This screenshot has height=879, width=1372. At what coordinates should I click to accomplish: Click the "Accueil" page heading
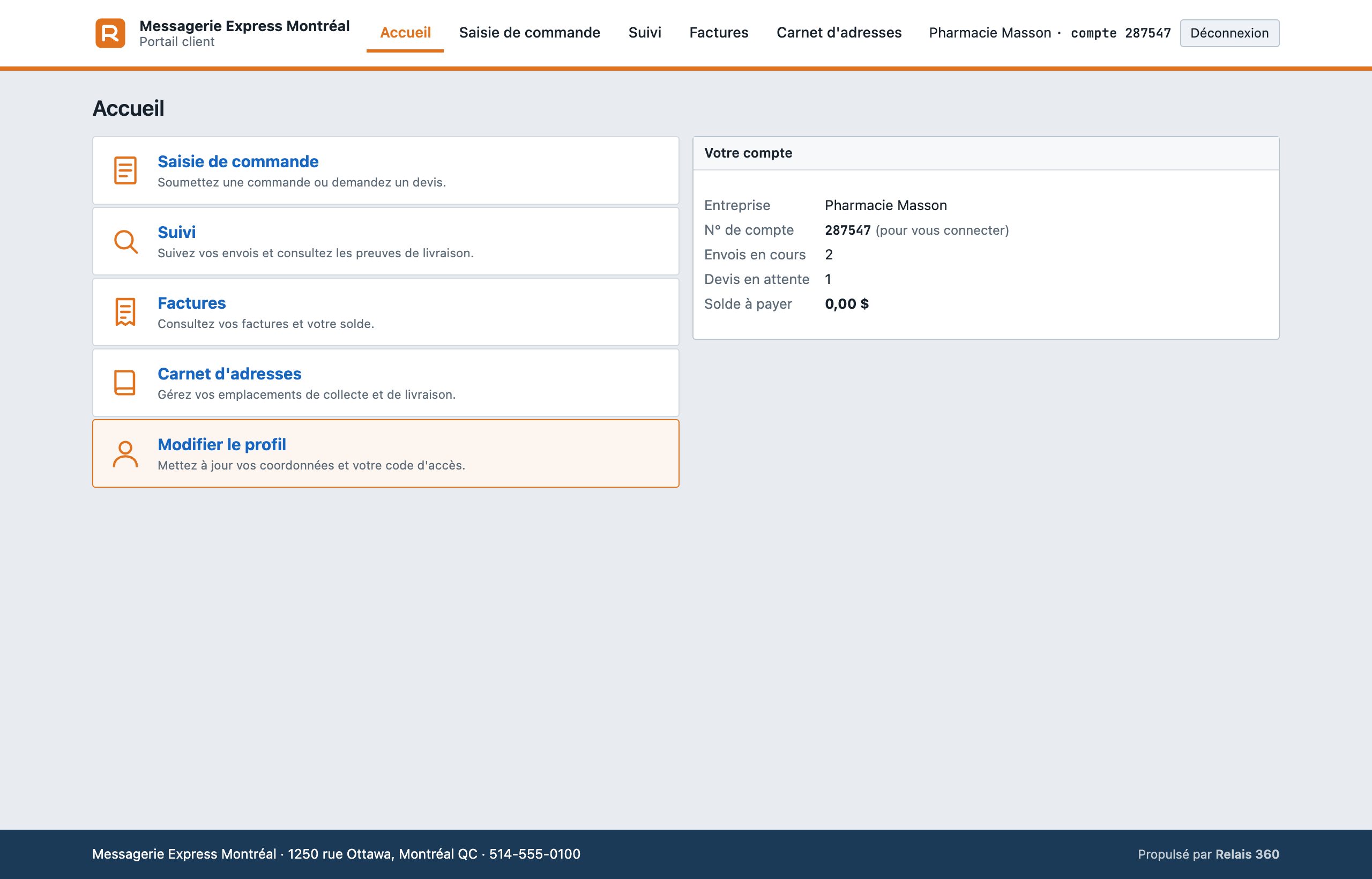[x=129, y=108]
